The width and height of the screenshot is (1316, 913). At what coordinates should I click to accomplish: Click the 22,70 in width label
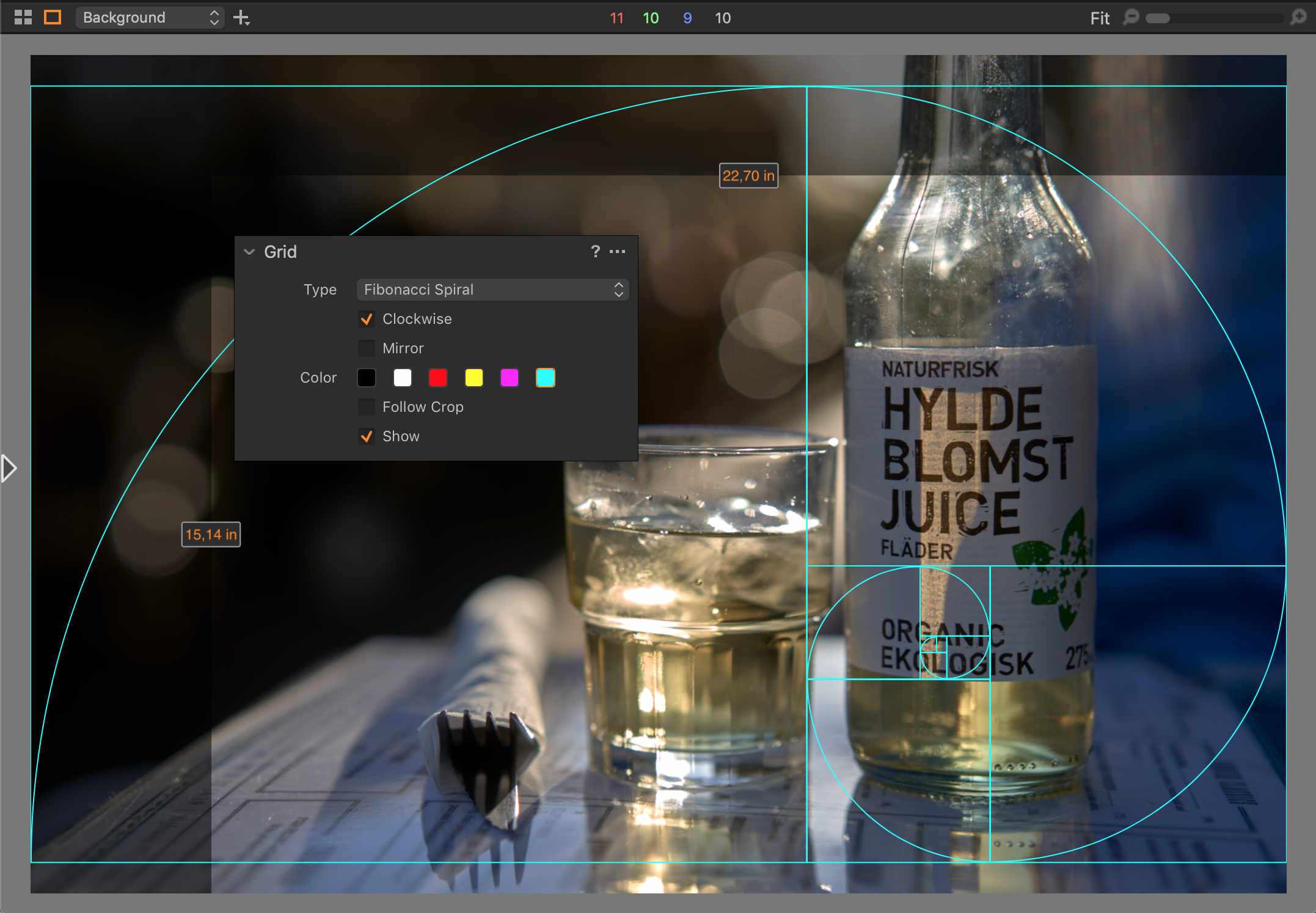point(748,176)
